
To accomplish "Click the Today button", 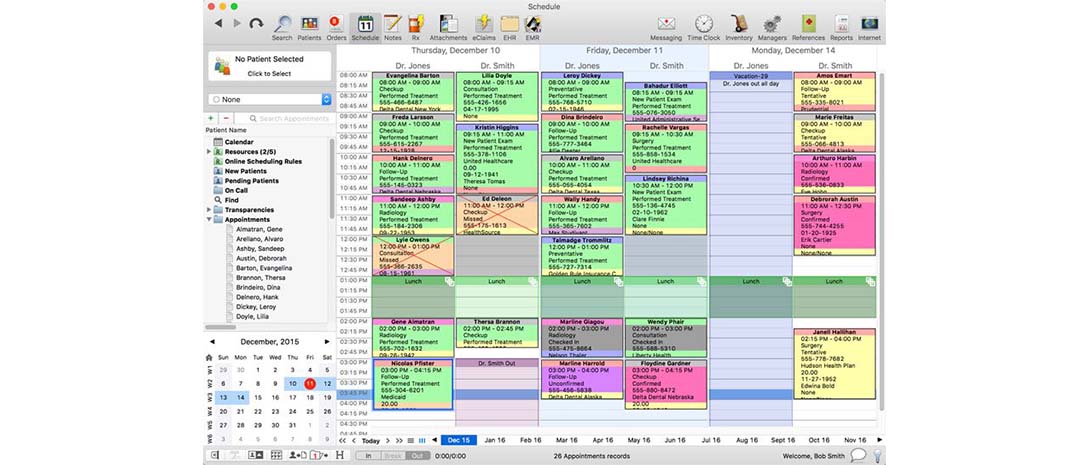I will [x=370, y=440].
